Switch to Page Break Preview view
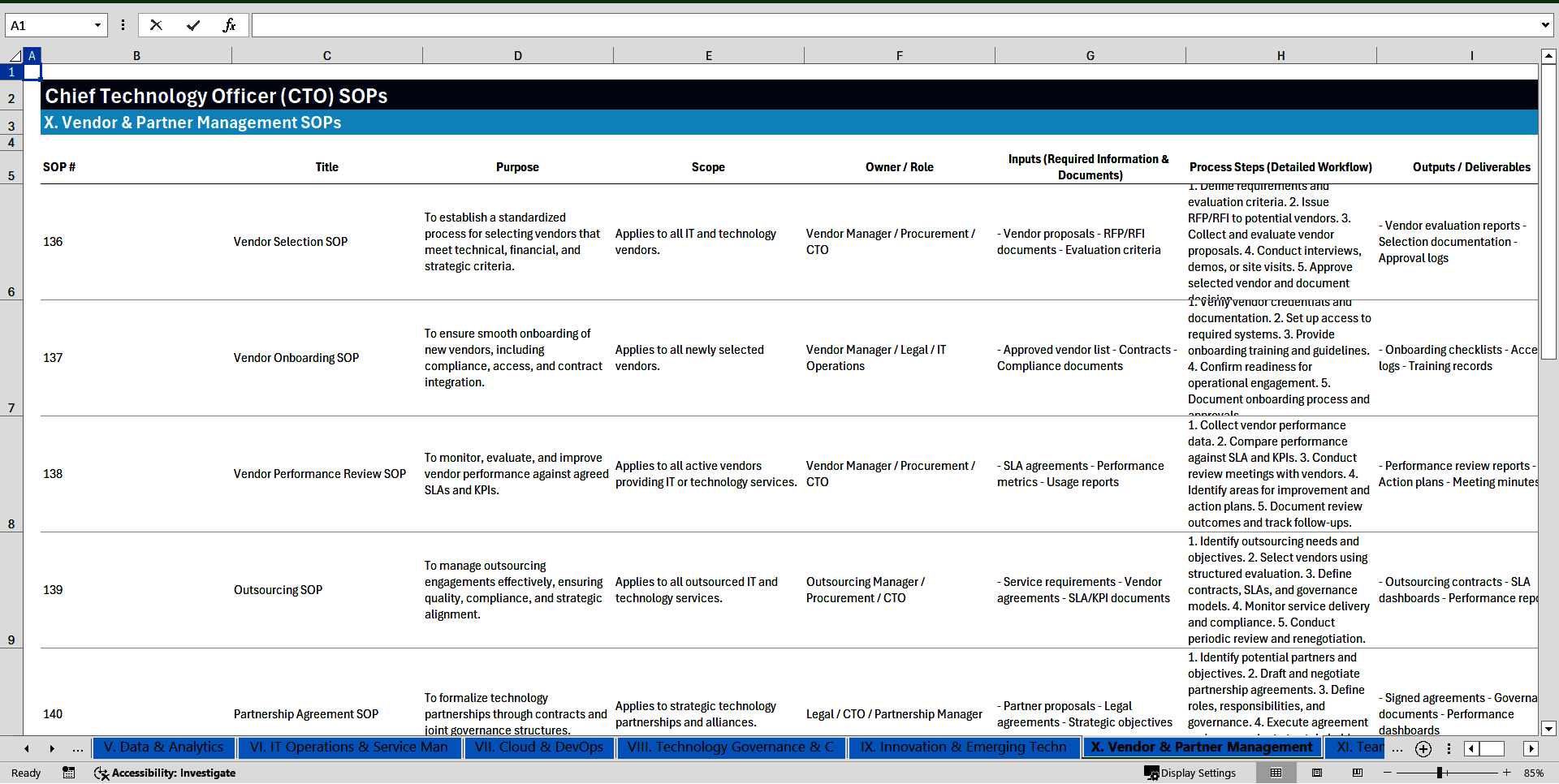The width and height of the screenshot is (1559, 784). 1358,773
